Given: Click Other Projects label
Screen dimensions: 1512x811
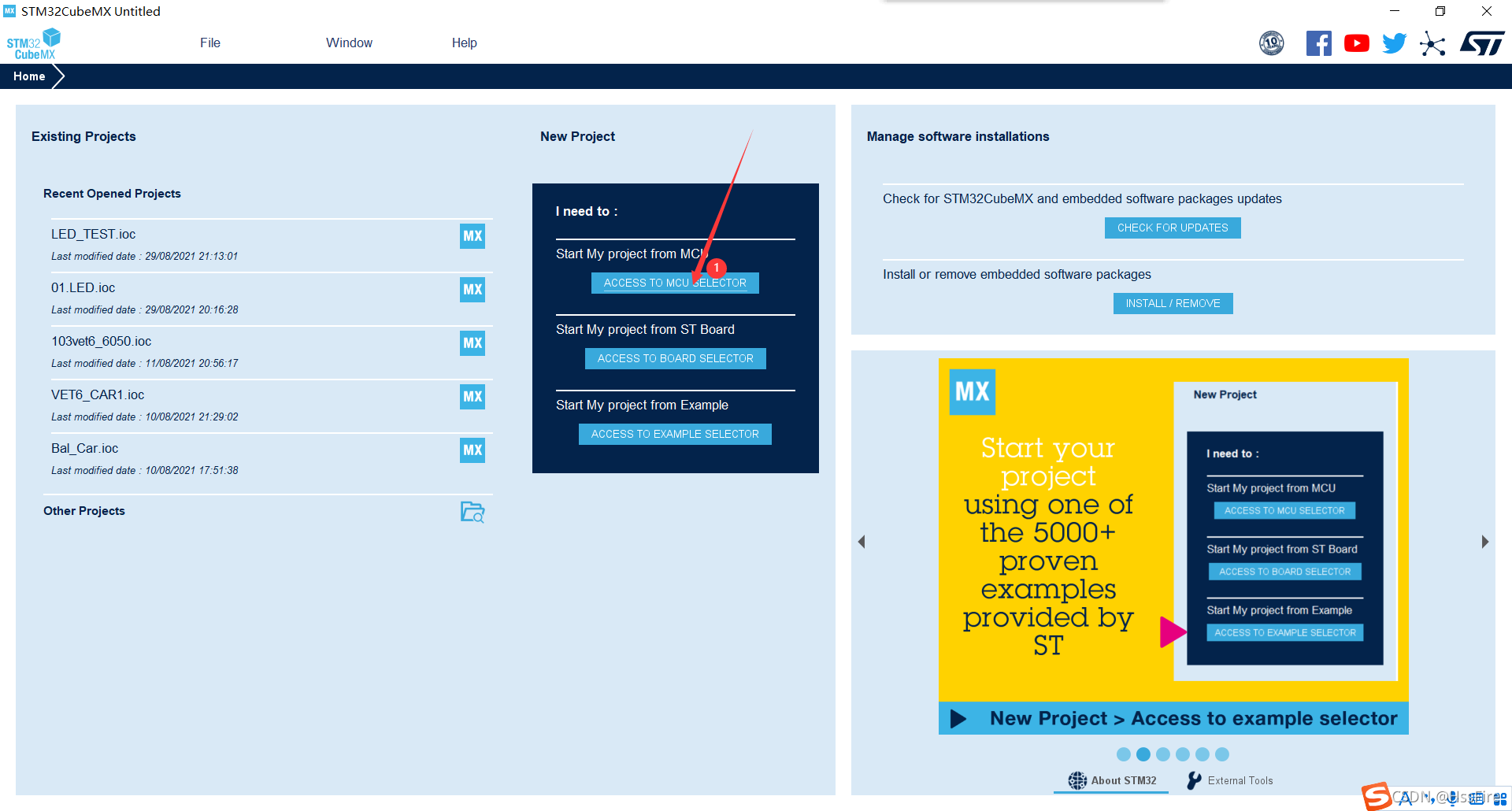Looking at the screenshot, I should (84, 511).
